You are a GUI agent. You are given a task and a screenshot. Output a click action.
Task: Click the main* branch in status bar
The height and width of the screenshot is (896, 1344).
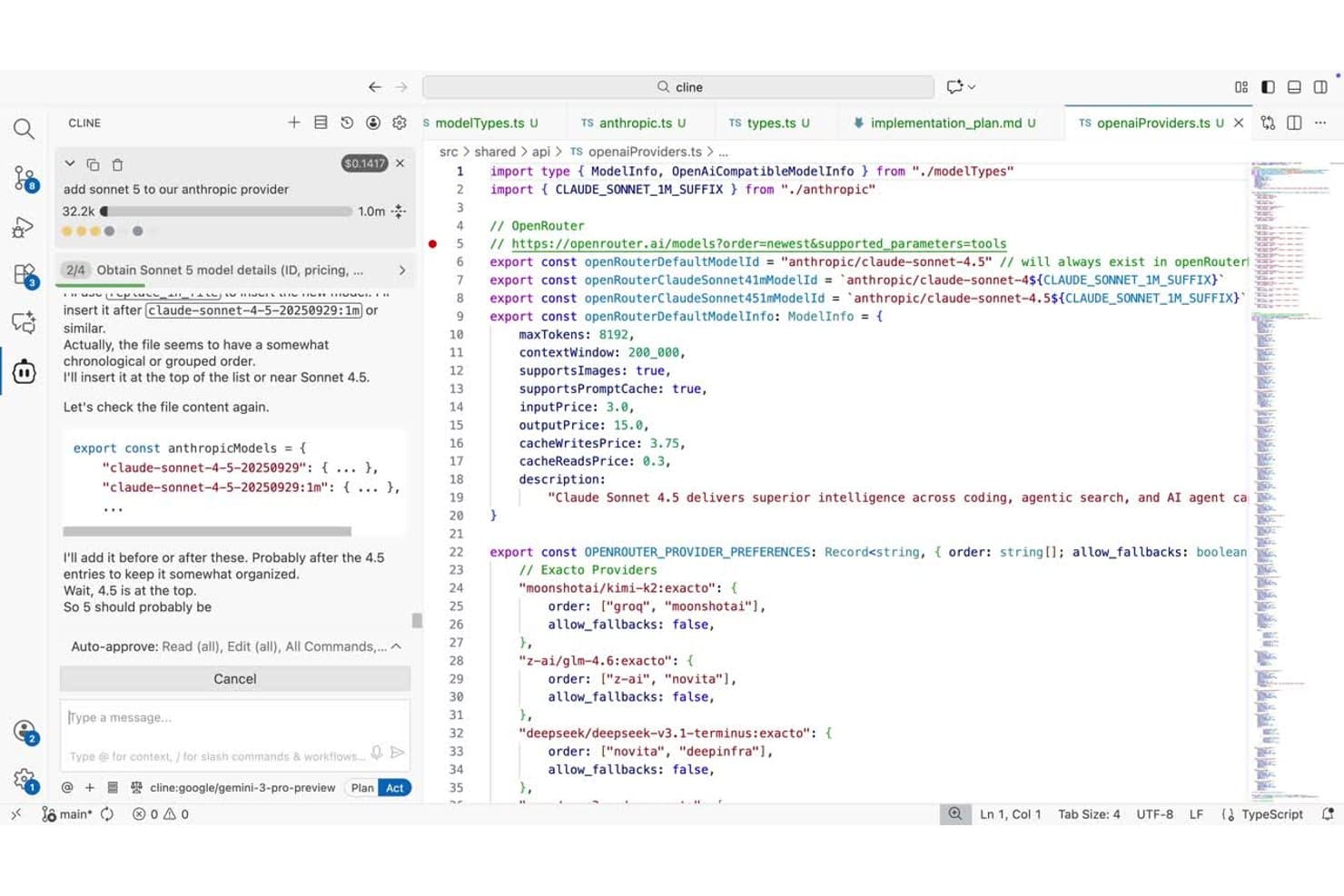(67, 814)
